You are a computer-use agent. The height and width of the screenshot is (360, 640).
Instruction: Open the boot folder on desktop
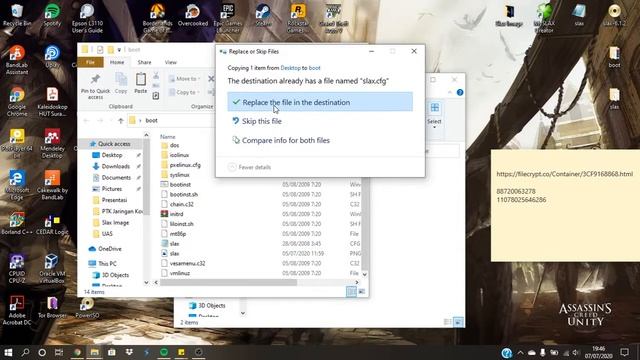(614, 57)
